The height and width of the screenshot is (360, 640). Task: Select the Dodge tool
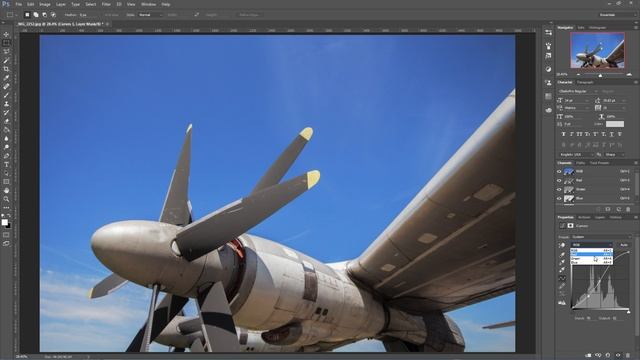click(x=6, y=147)
